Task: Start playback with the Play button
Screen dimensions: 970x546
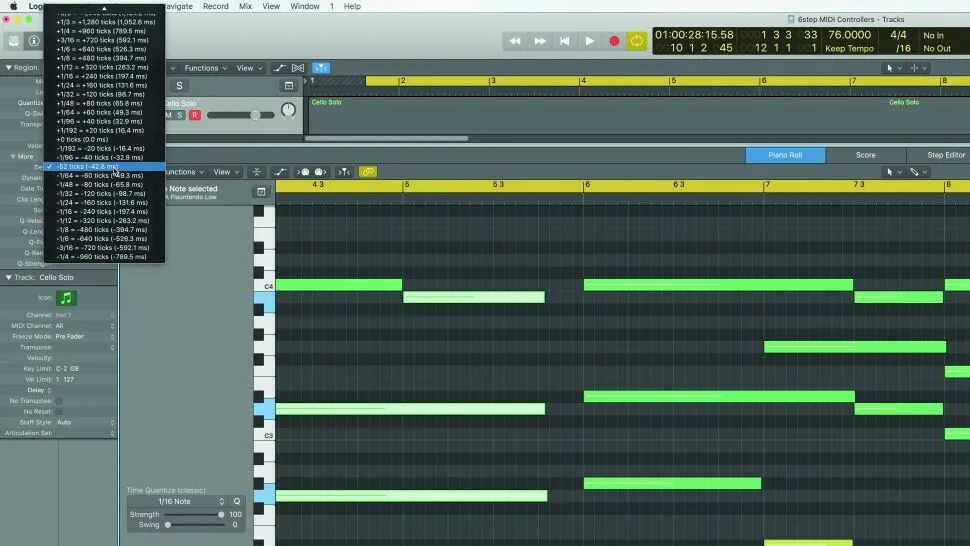Action: [x=590, y=41]
